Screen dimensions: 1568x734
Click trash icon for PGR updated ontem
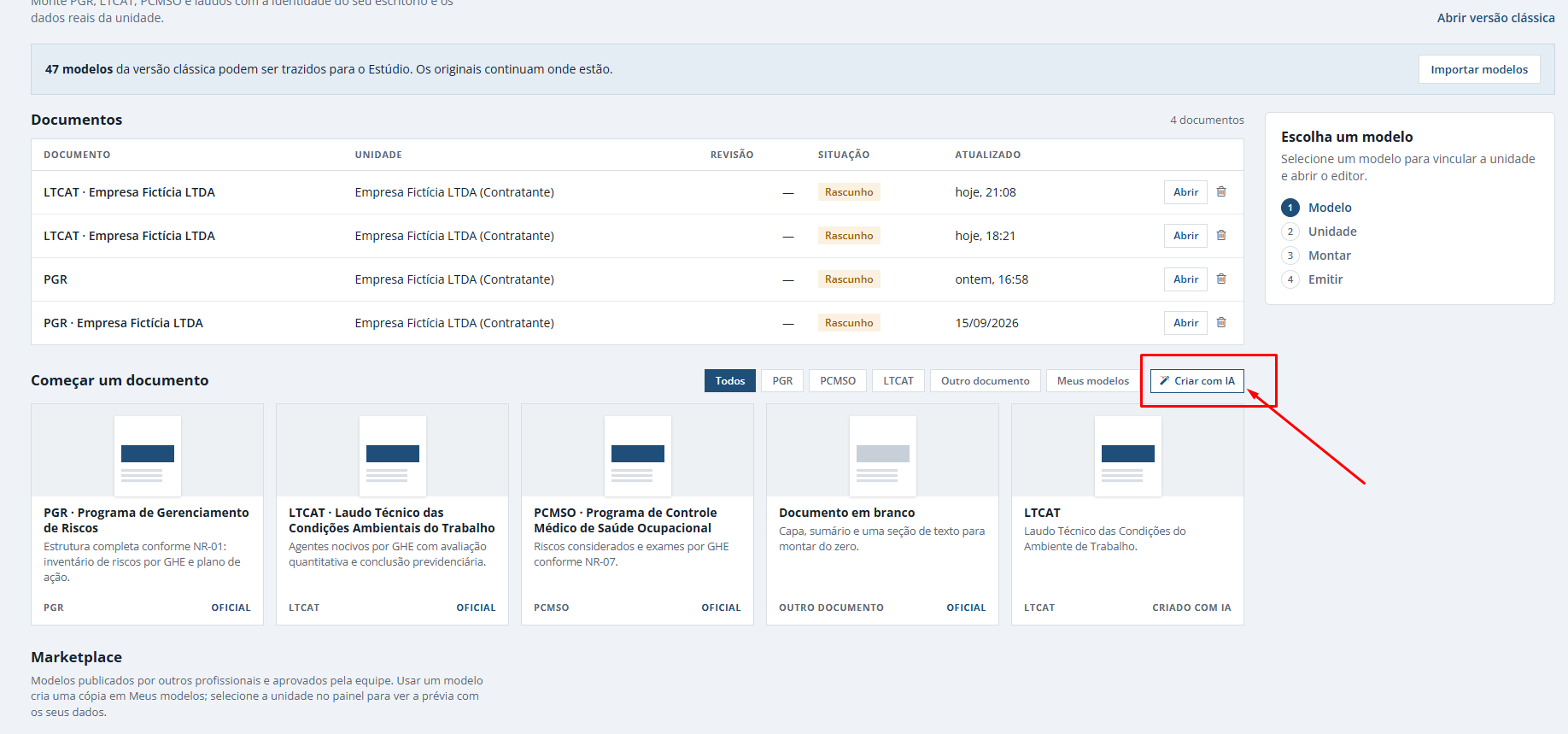tap(1221, 279)
